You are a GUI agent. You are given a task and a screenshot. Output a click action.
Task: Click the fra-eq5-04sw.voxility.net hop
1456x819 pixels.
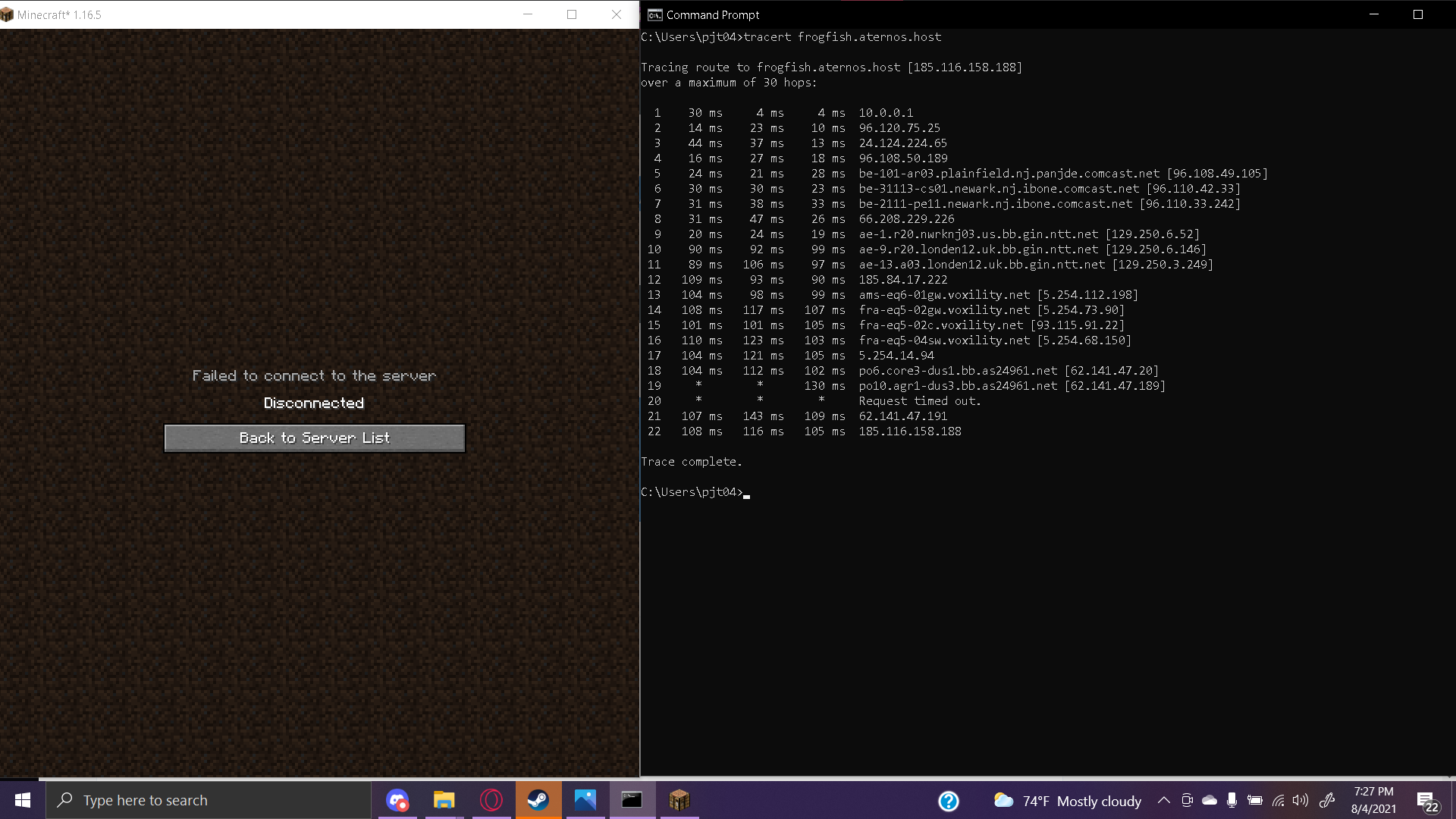pos(995,340)
